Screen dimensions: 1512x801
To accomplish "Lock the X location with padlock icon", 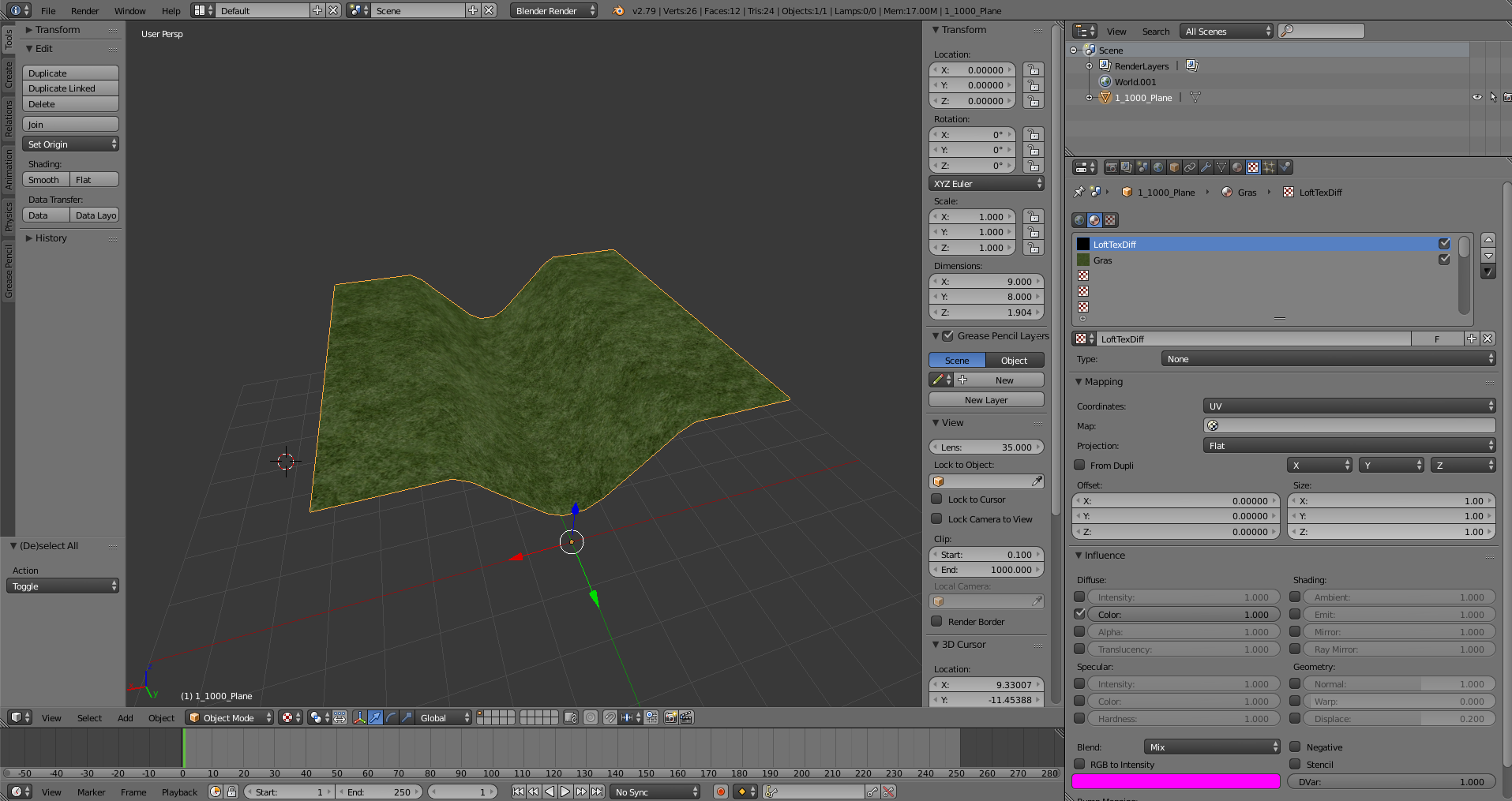I will coord(1033,70).
